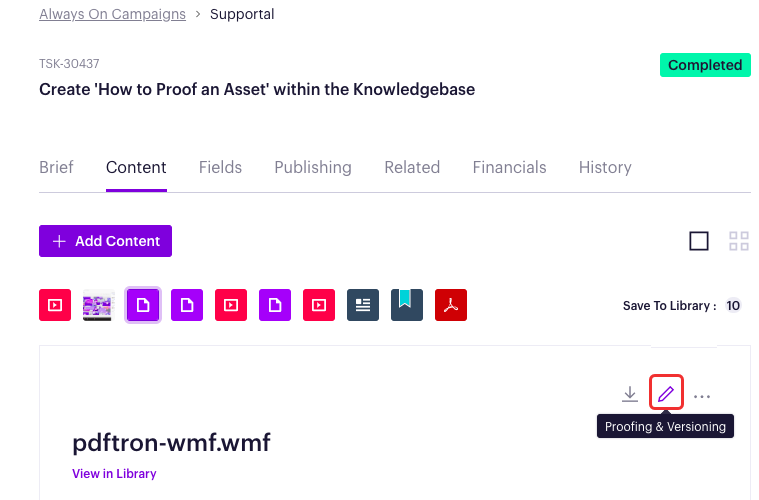The image size is (759, 500).
Task: Select the first red video icon
Action: (55, 305)
